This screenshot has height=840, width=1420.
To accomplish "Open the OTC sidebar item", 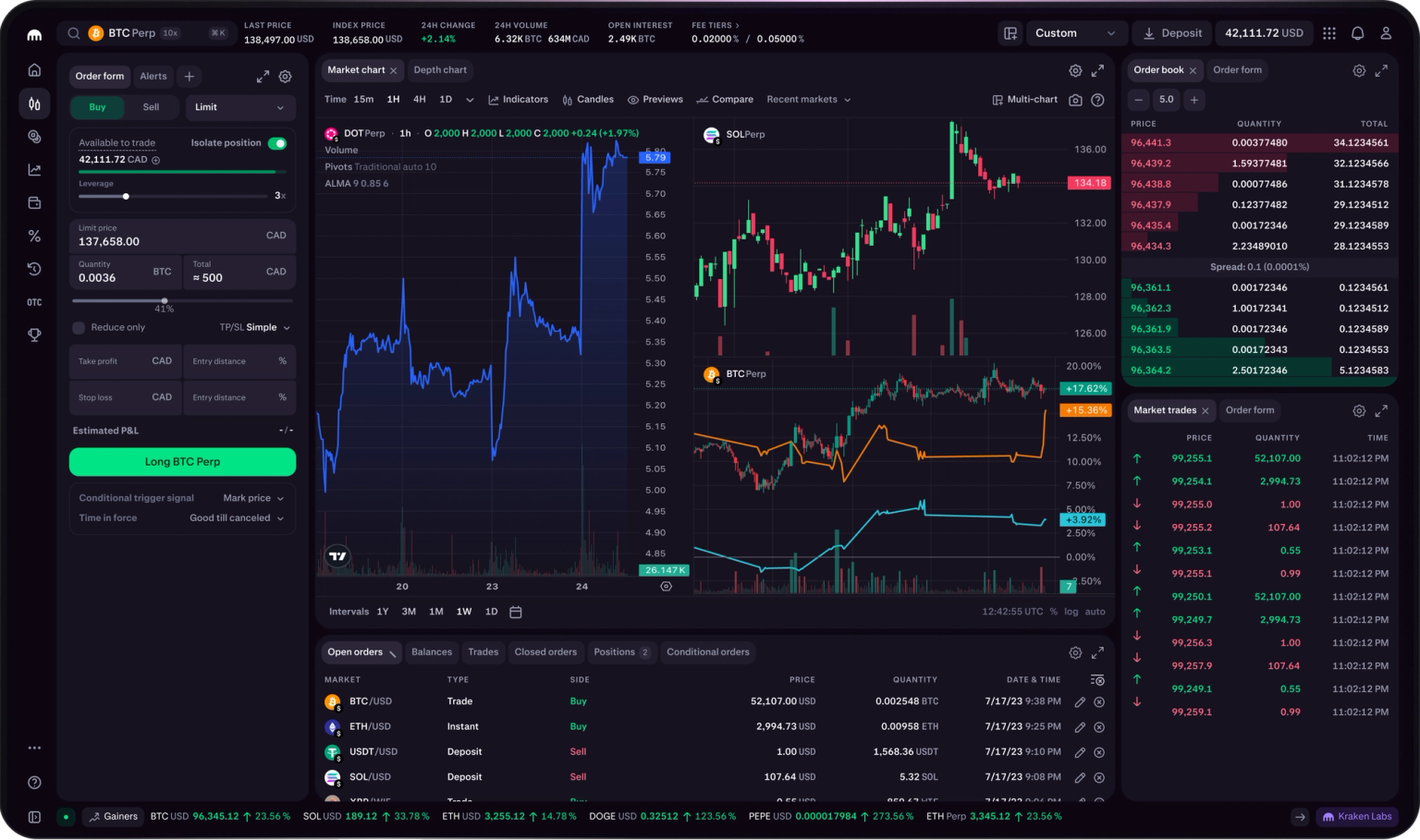I will 34,302.
